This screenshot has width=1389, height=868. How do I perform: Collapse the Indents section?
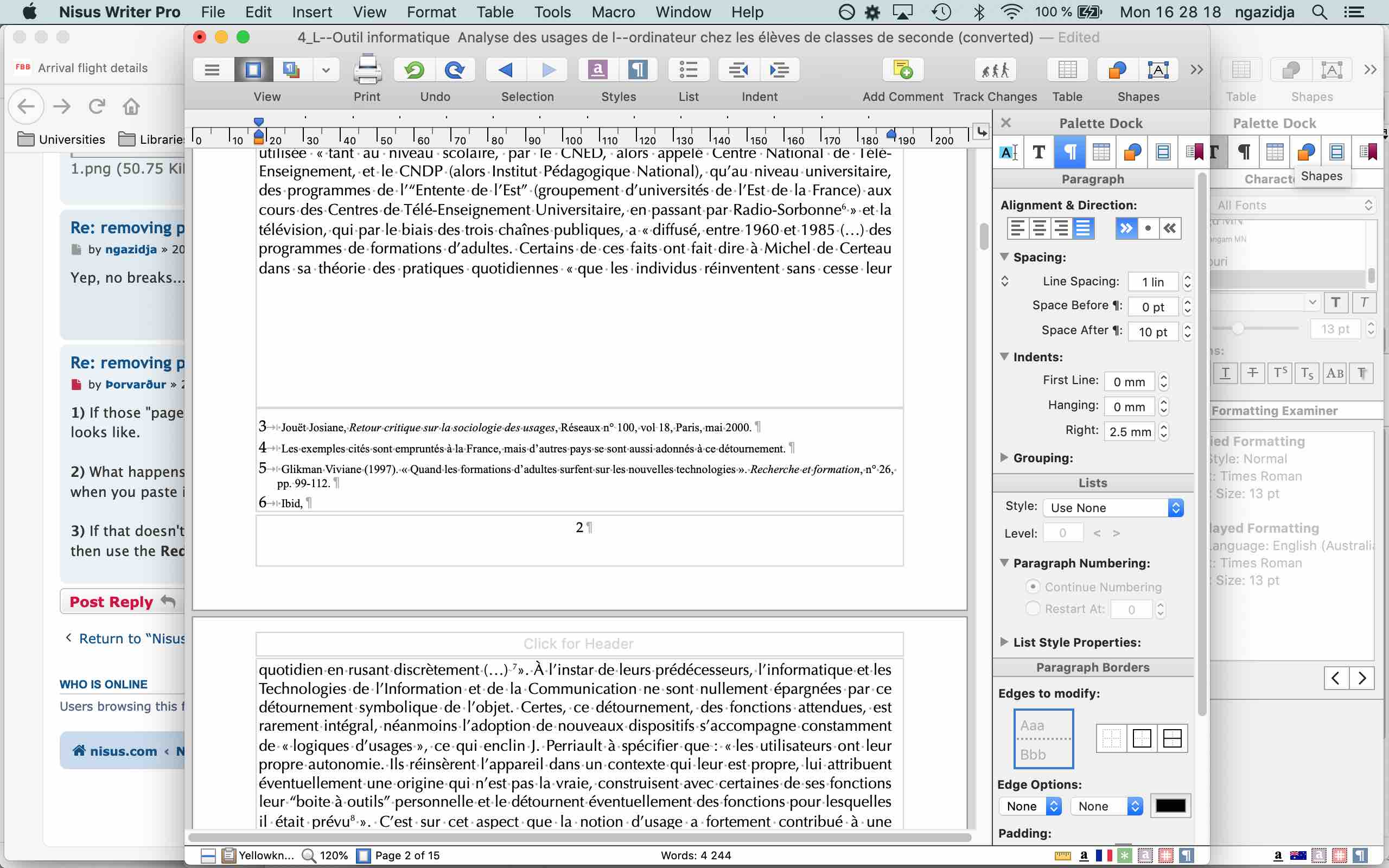[x=1004, y=356]
